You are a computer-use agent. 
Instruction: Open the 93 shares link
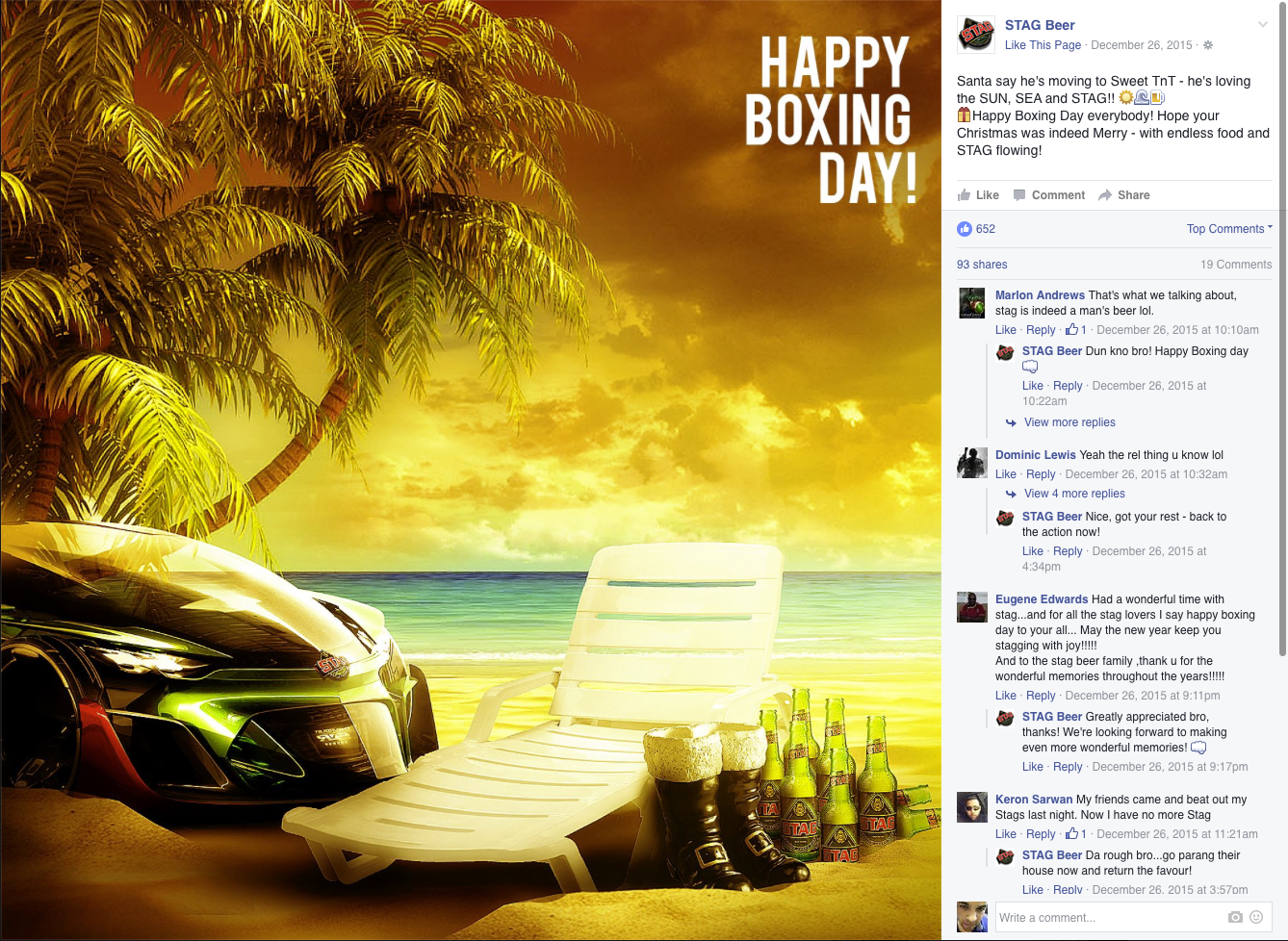(982, 265)
